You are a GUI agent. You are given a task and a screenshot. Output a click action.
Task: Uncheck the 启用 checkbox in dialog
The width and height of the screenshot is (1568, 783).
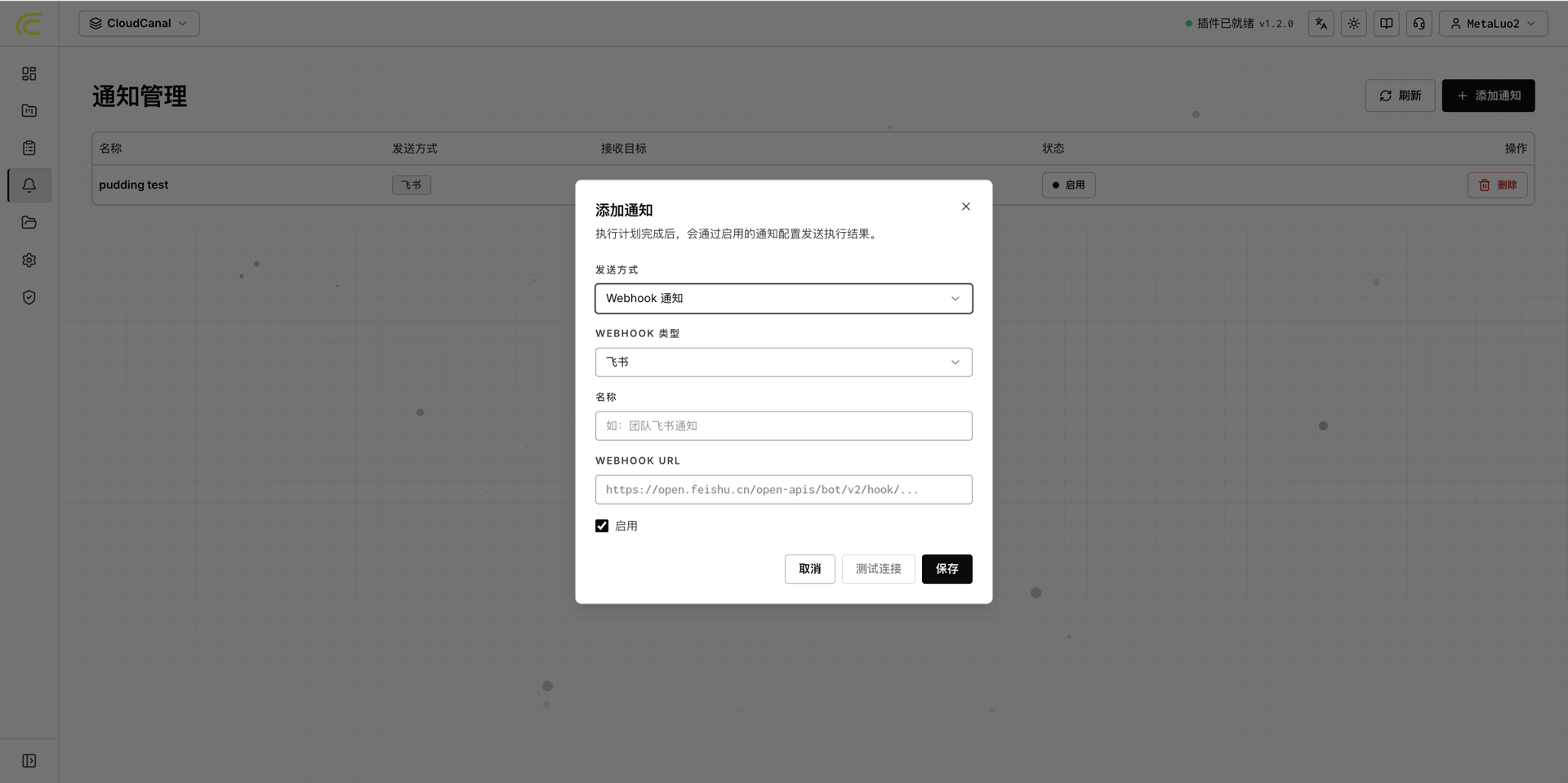(602, 526)
